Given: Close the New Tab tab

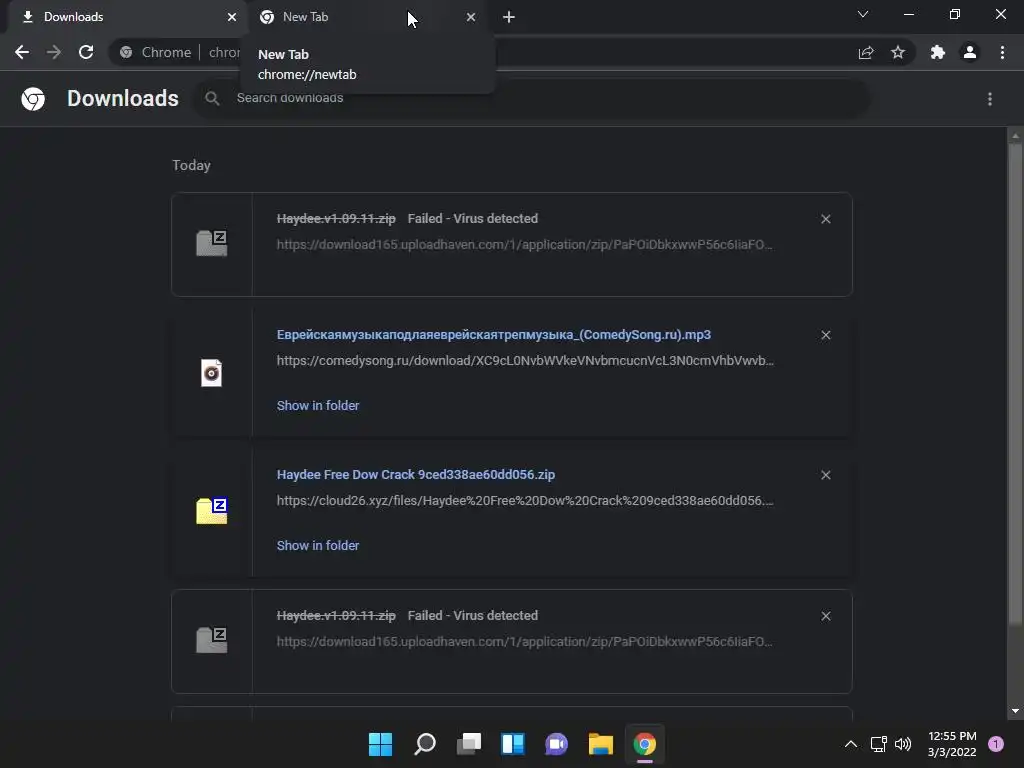Looking at the screenshot, I should 471,17.
